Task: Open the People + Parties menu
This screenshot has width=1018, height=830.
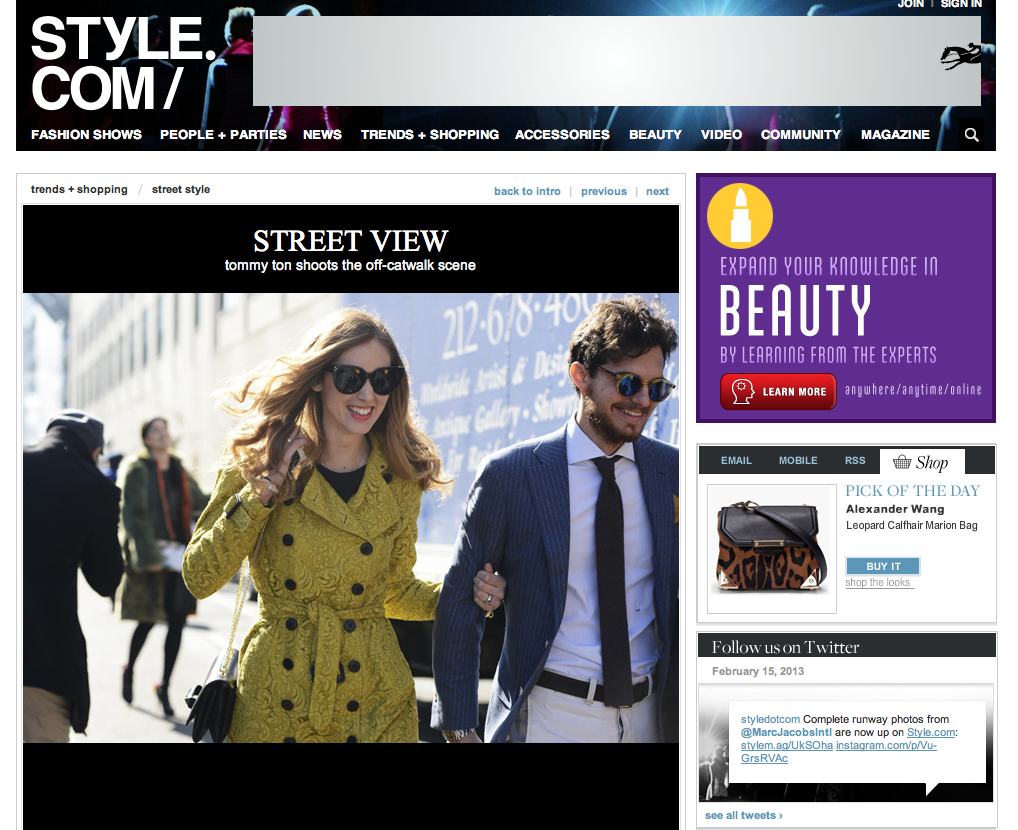Action: (223, 134)
